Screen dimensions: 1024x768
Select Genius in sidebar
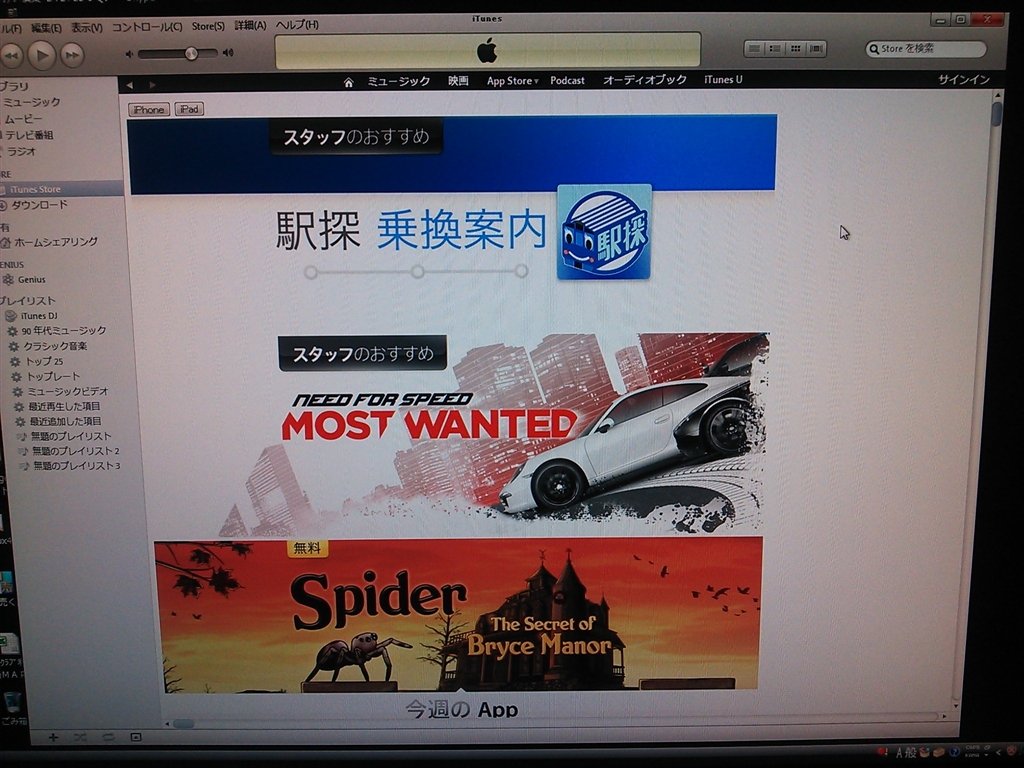(31, 280)
